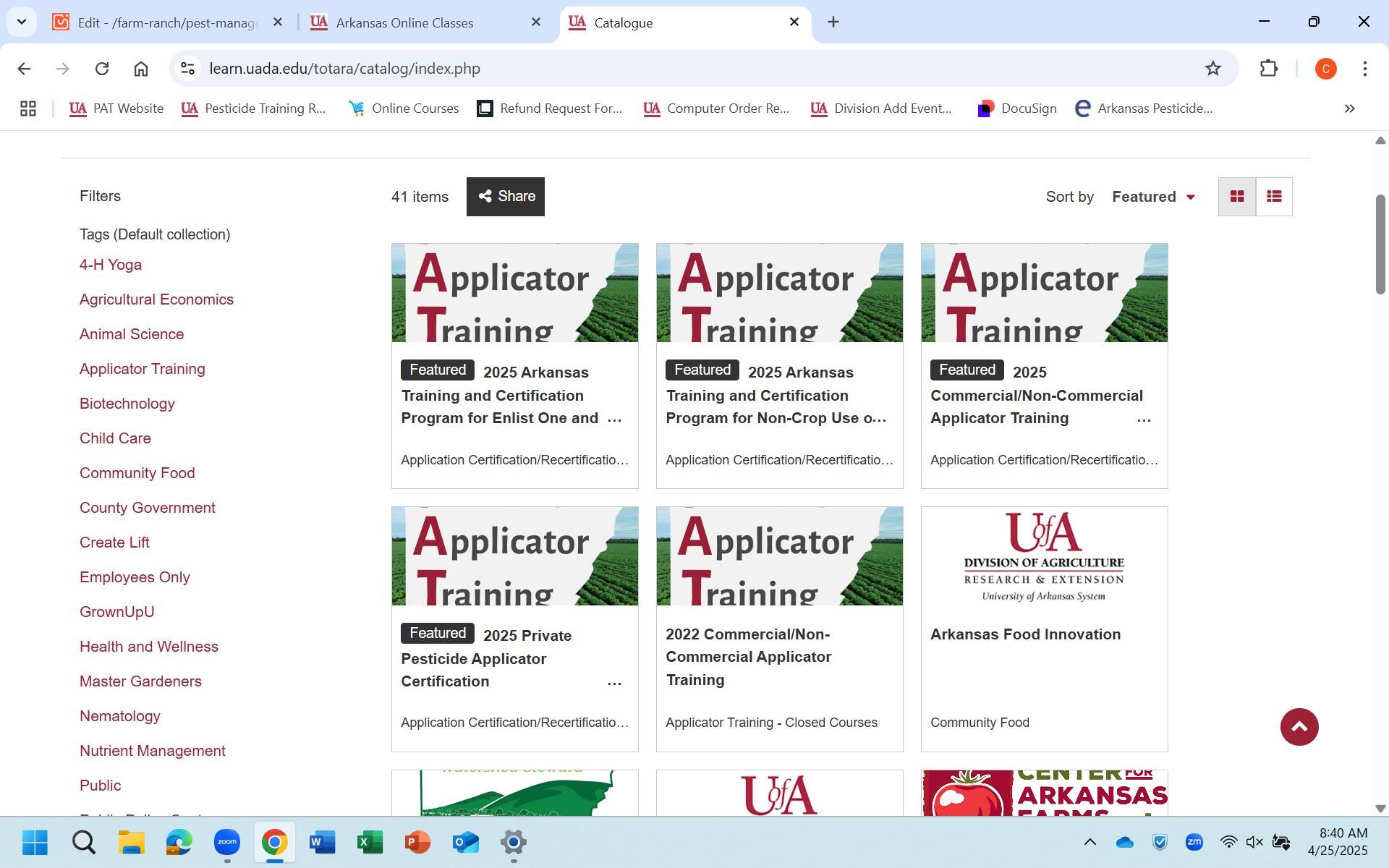The image size is (1389, 868).
Task: Expand ellipsis on Enlist One course card
Action: (615, 420)
